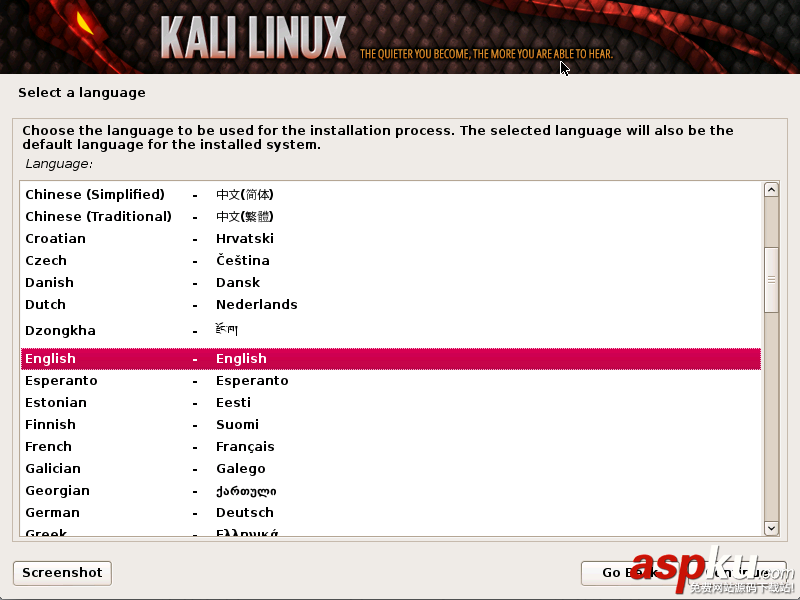Pick Finnish as the language

[x=391, y=424]
